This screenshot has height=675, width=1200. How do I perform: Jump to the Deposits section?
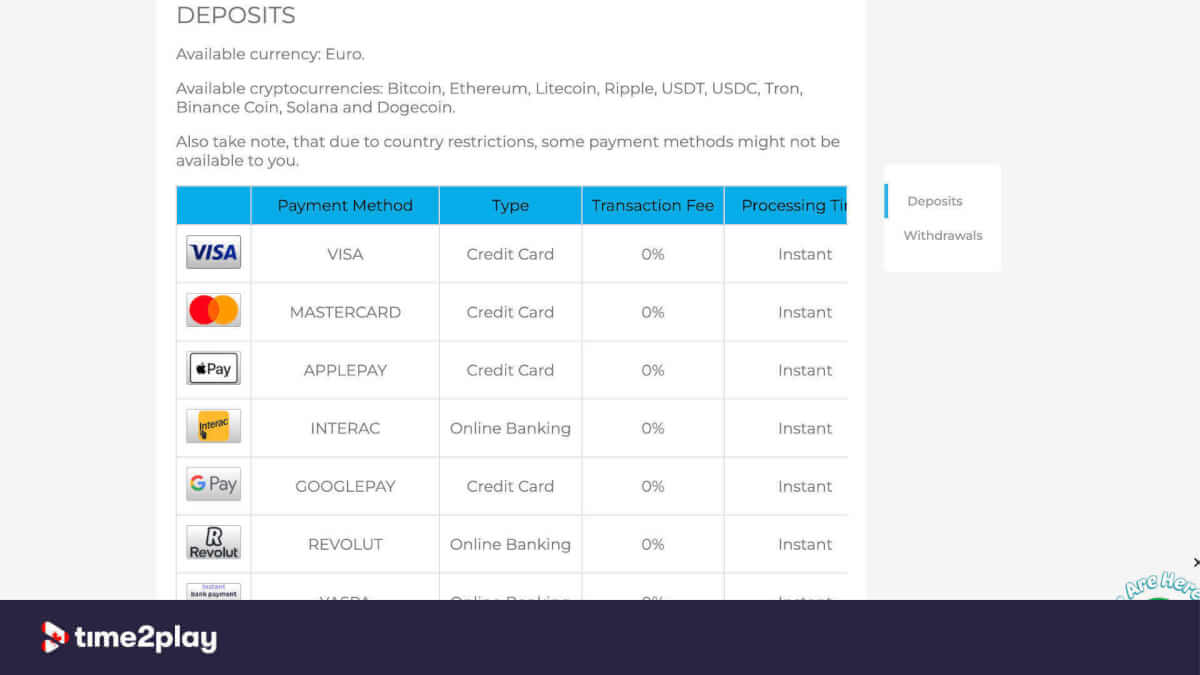pyautogui.click(x=934, y=201)
